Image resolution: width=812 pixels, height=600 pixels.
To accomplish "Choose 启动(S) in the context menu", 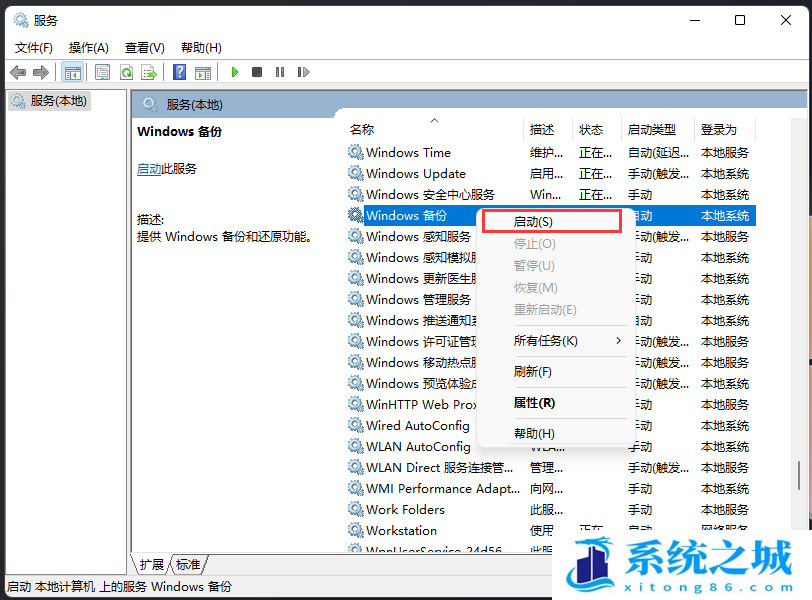I will click(552, 222).
